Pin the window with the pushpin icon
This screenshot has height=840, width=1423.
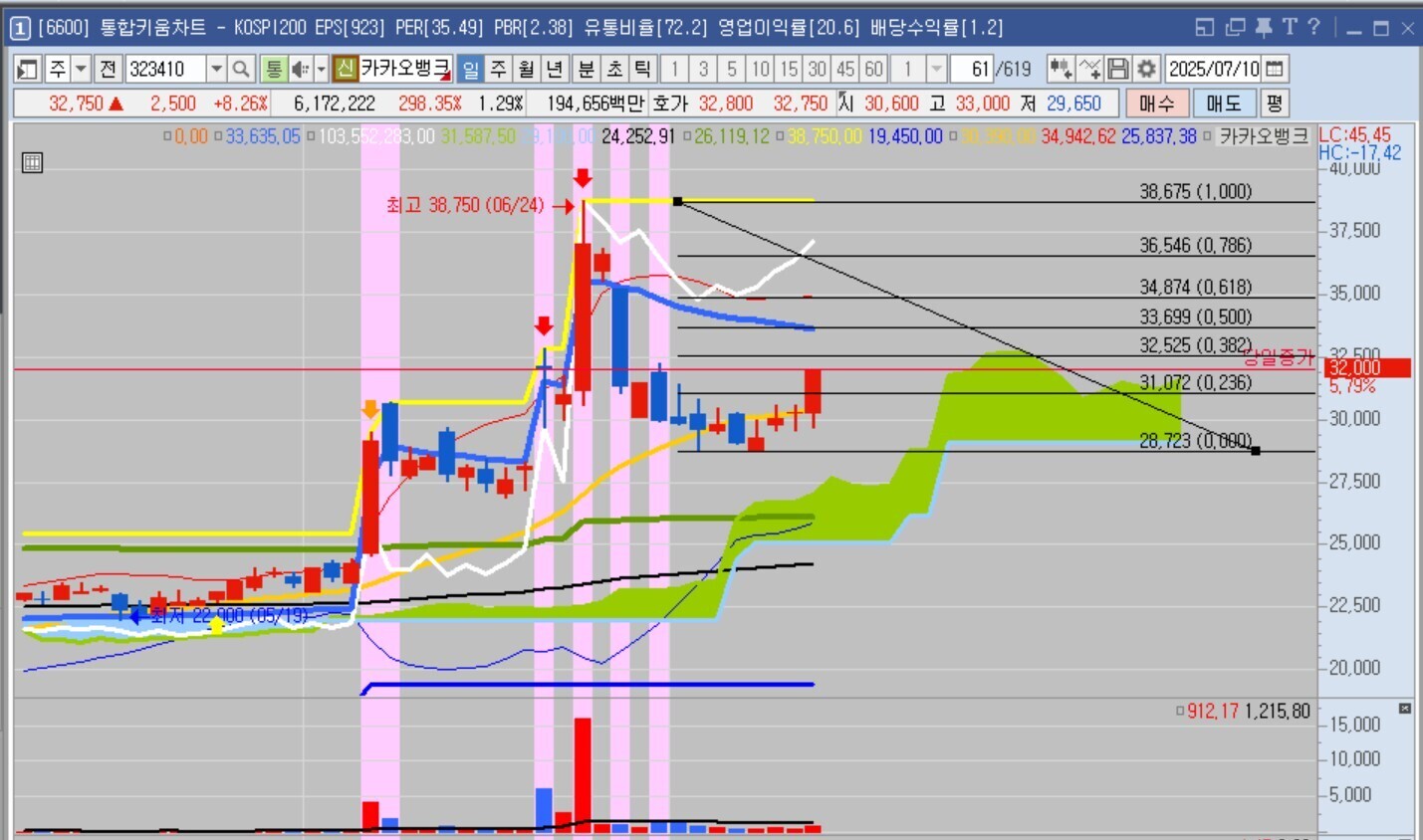[1264, 28]
